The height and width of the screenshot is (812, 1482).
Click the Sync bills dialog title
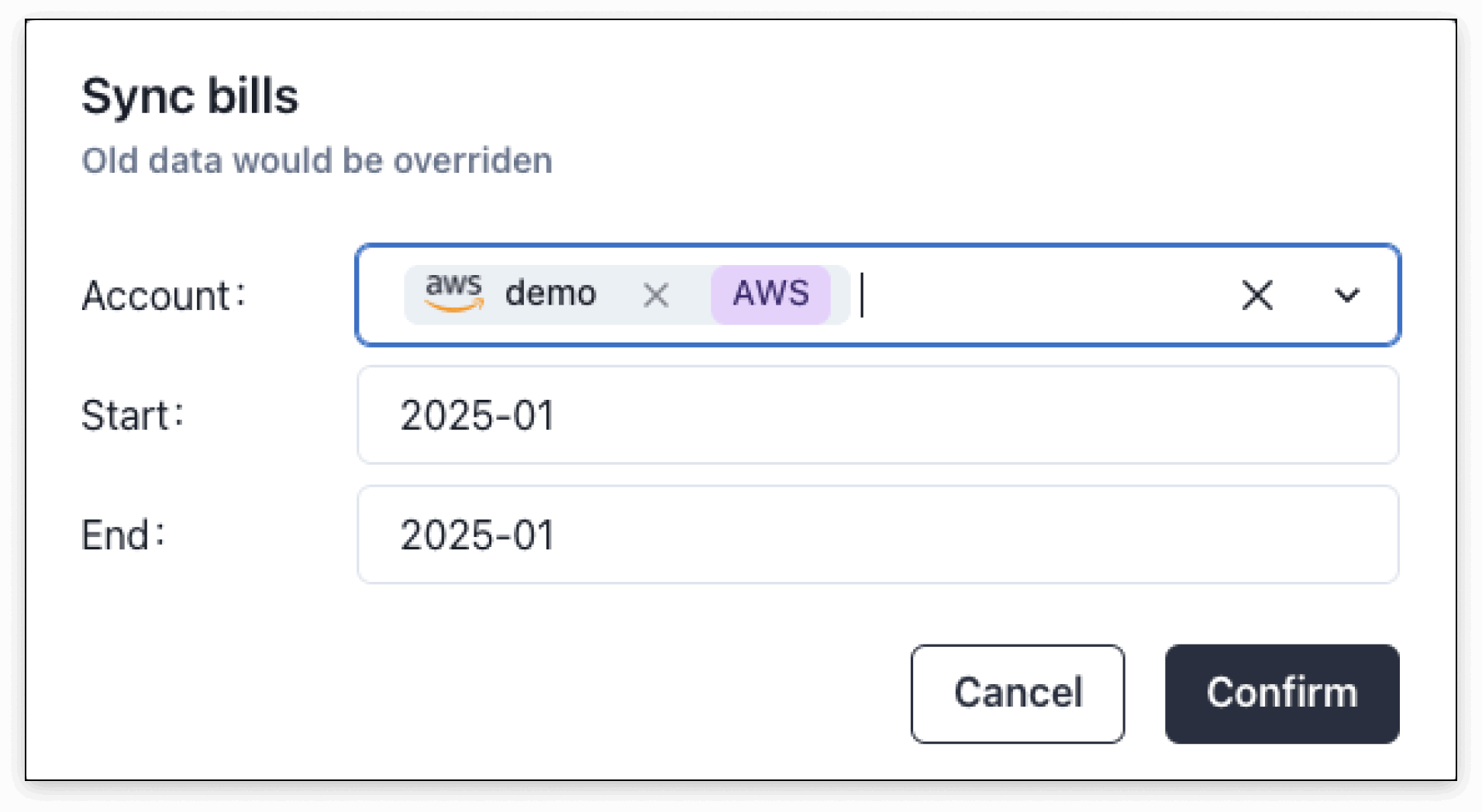tap(190, 96)
